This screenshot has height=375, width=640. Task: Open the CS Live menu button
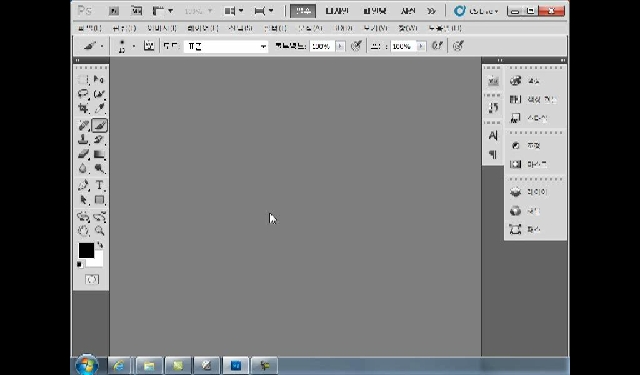point(476,11)
